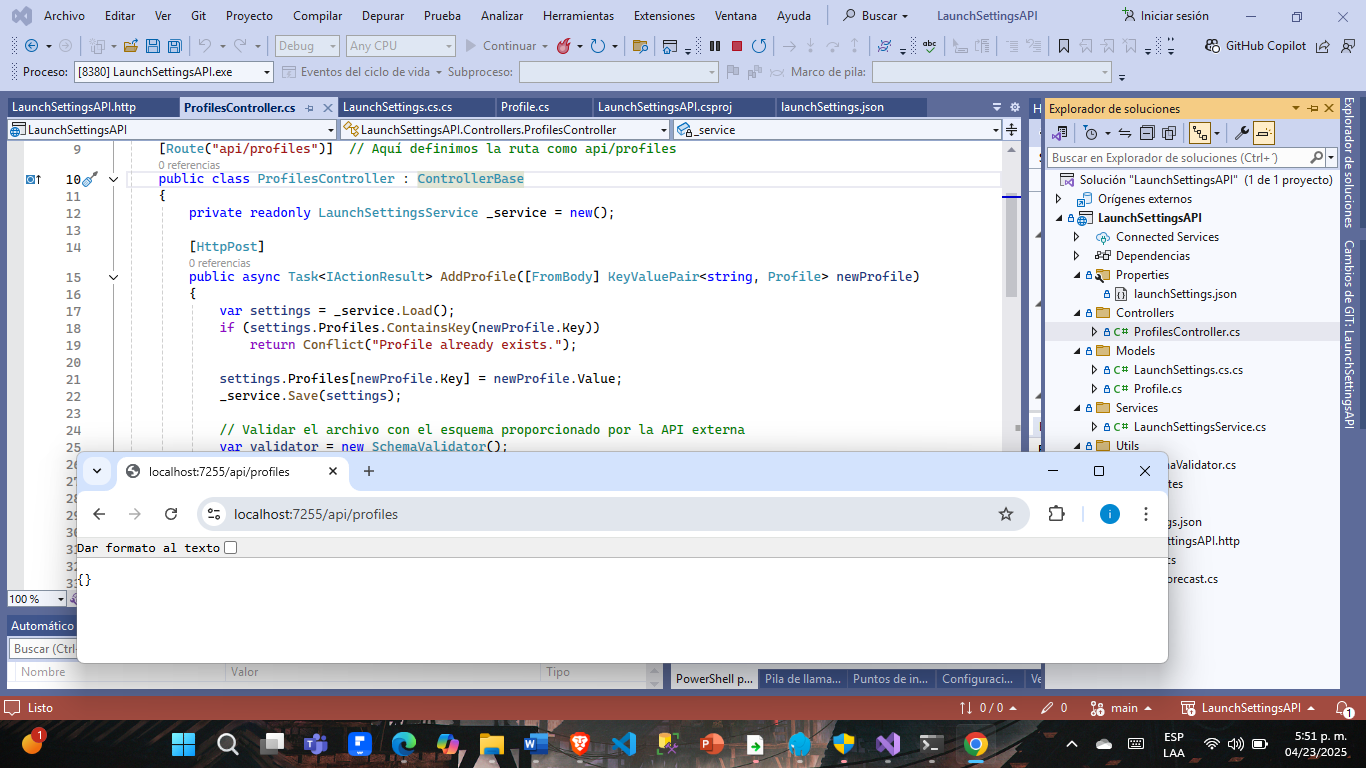Toggle a bookmark using the bookmark icon
Screen dimensions: 1366x768
pos(1064,46)
